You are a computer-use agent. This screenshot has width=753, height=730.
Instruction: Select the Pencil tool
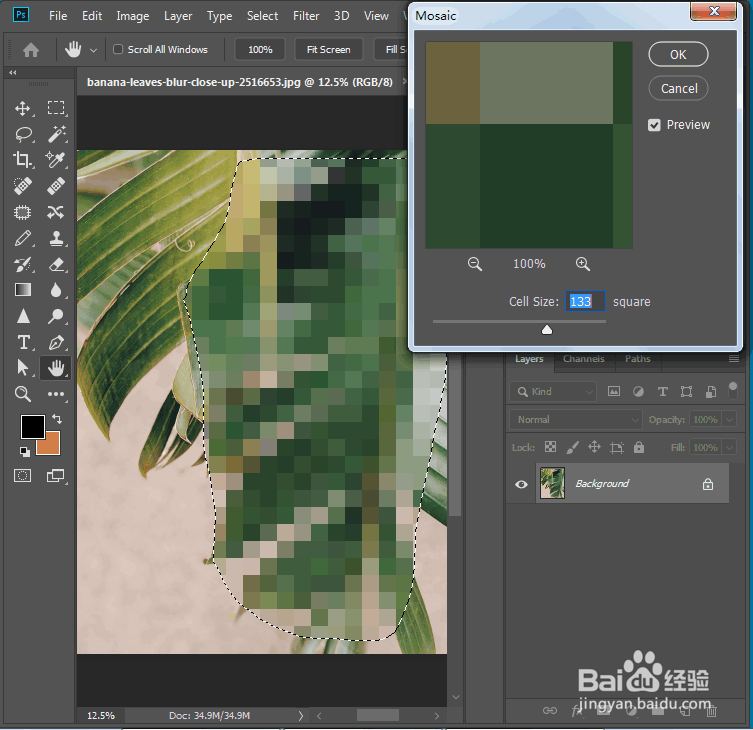pos(23,238)
